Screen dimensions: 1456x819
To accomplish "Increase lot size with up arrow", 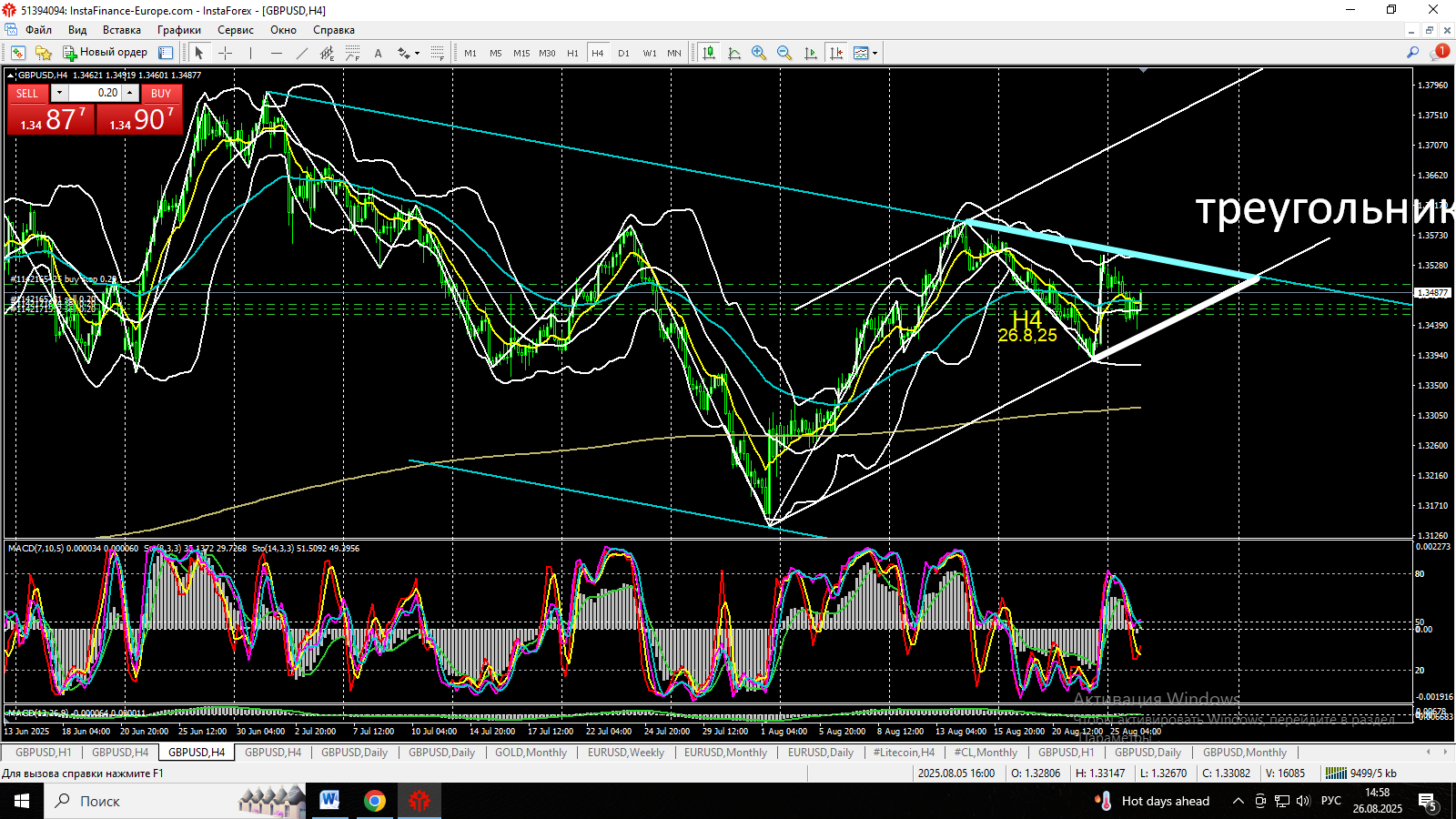I will tap(130, 93).
